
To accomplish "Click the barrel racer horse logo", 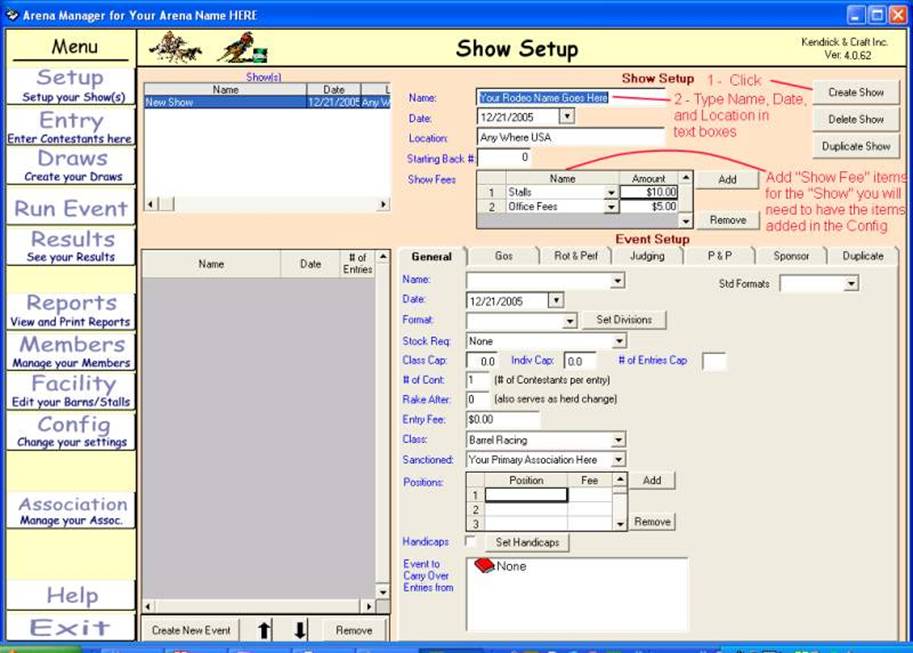I will click(240, 47).
